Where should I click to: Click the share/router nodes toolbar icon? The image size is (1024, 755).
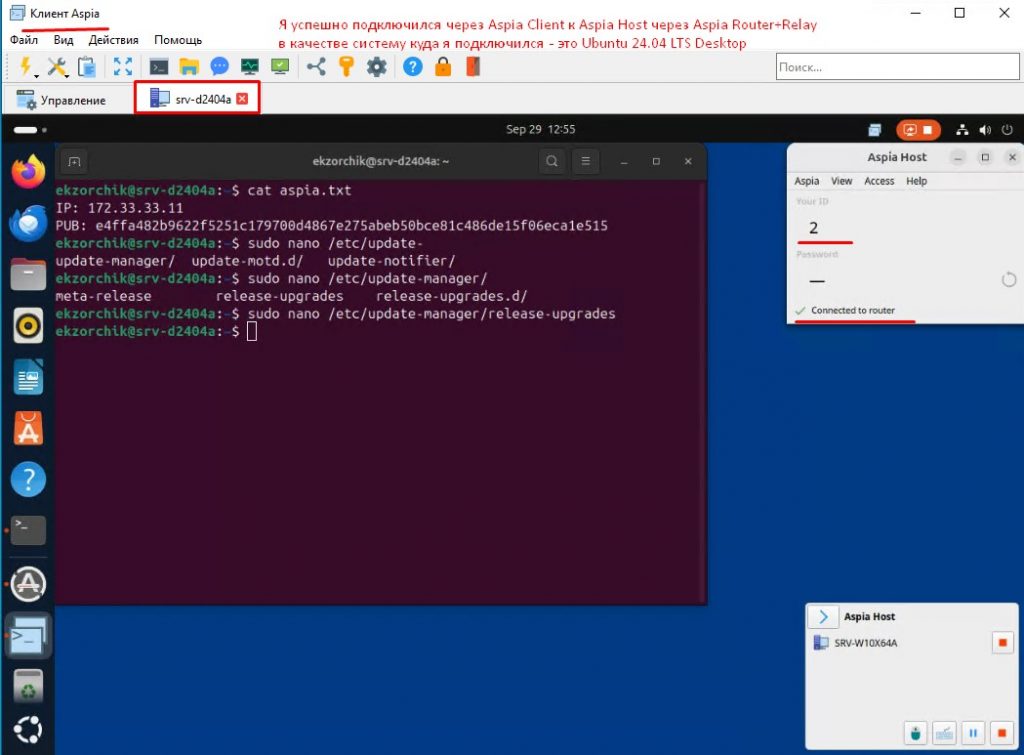[317, 67]
